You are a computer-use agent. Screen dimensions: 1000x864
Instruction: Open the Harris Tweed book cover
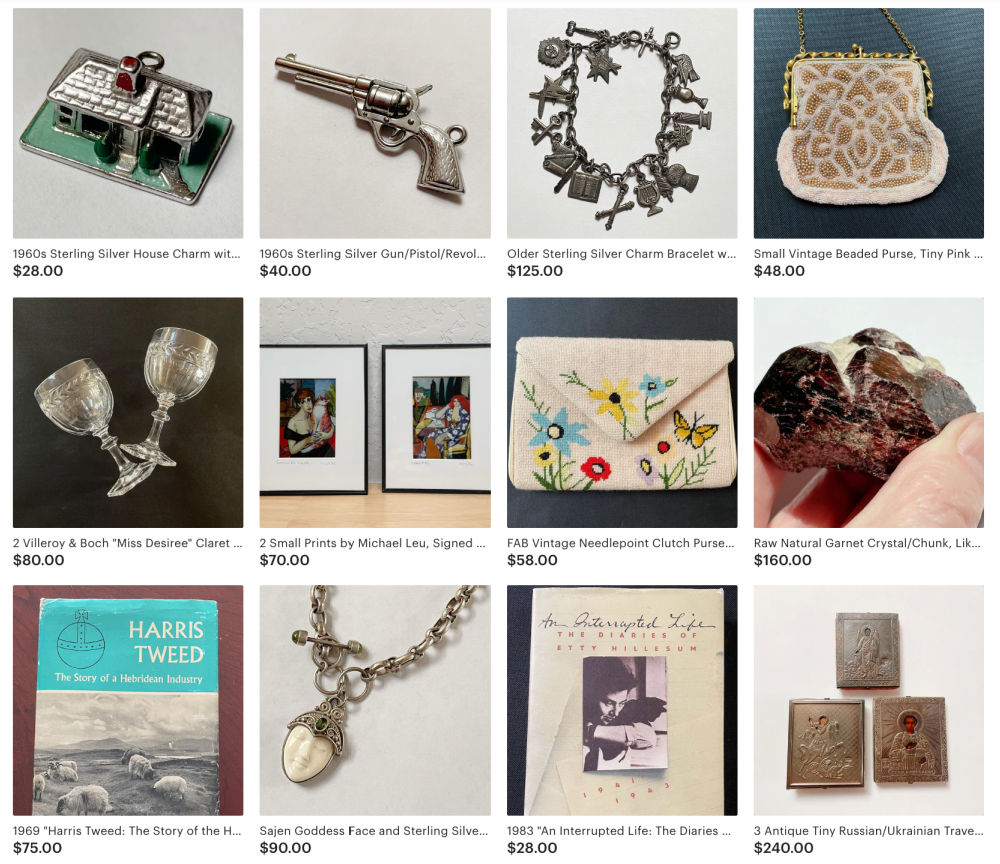tap(128, 700)
